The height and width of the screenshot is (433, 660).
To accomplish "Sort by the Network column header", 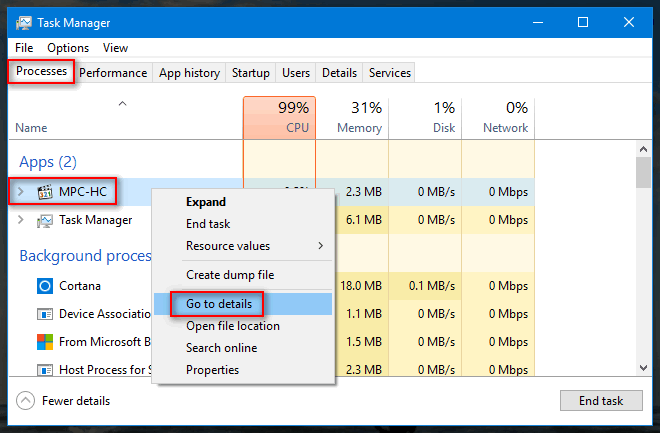I will pyautogui.click(x=498, y=118).
